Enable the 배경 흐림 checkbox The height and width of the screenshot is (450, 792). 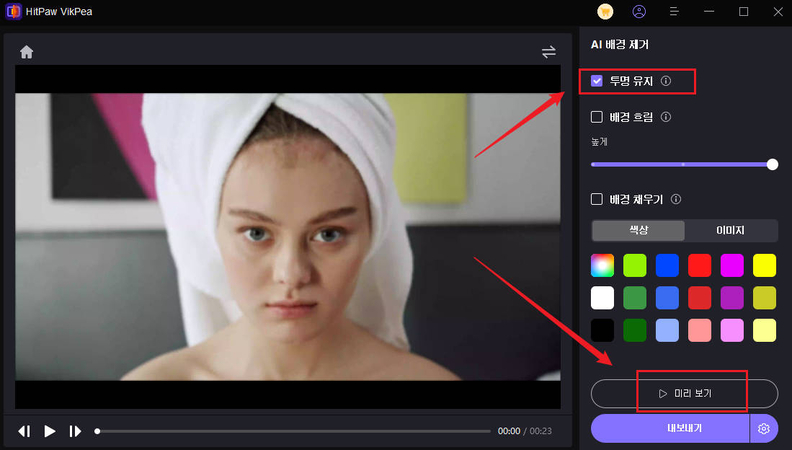[x=597, y=117]
